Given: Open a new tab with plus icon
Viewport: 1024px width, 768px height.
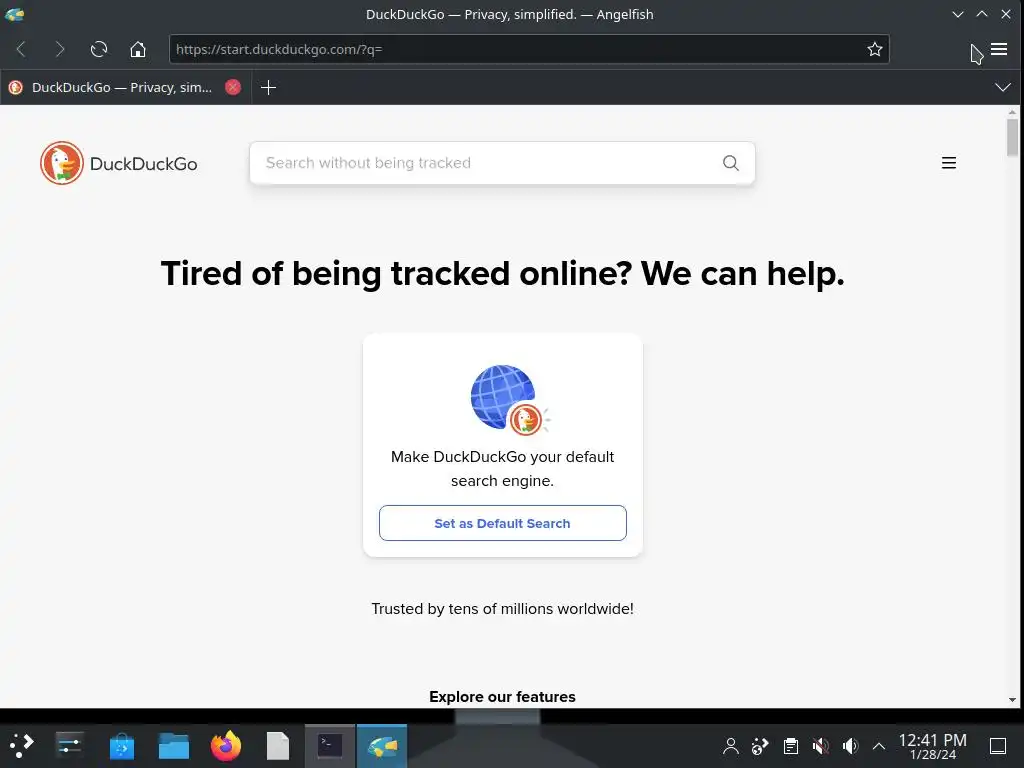Looking at the screenshot, I should click(268, 88).
